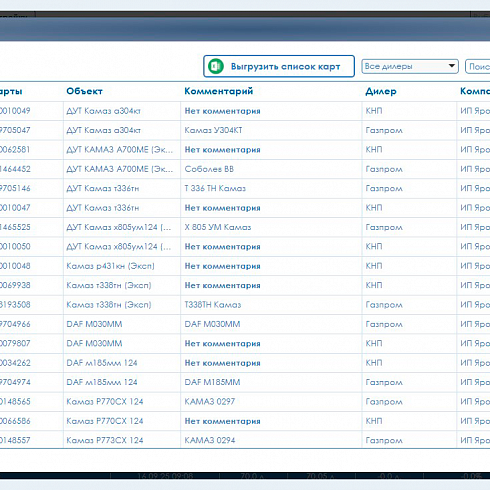The width and height of the screenshot is (490, 490).
Task: Sort by the Объект column header
Action: click(84, 91)
